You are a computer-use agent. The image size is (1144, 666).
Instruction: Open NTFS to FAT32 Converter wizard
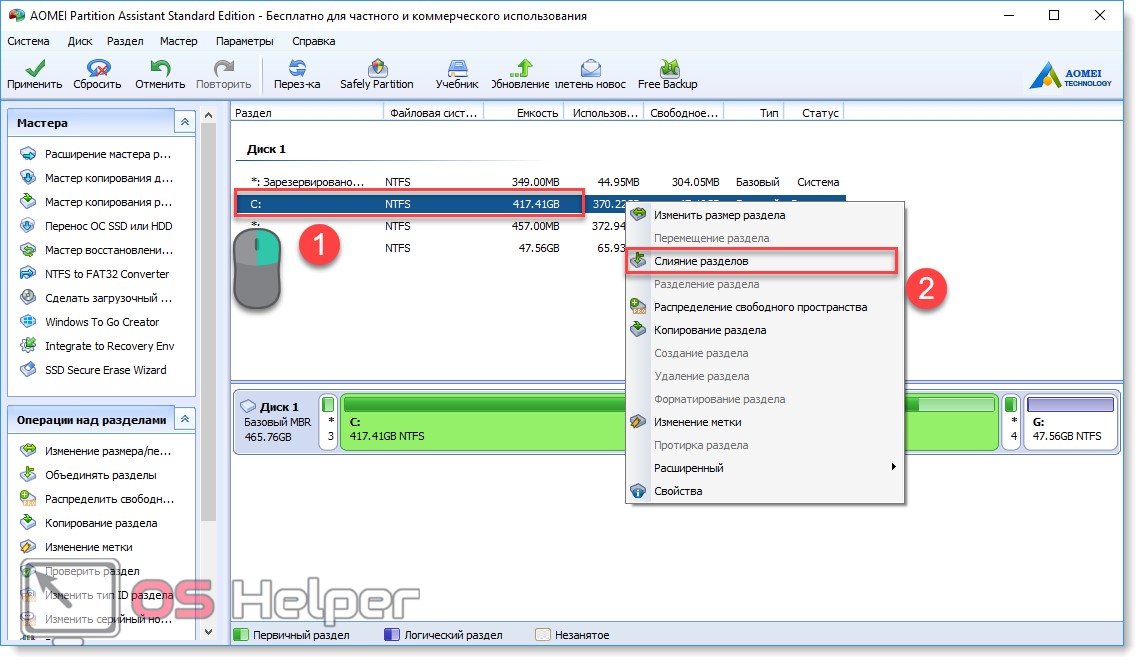[106, 274]
